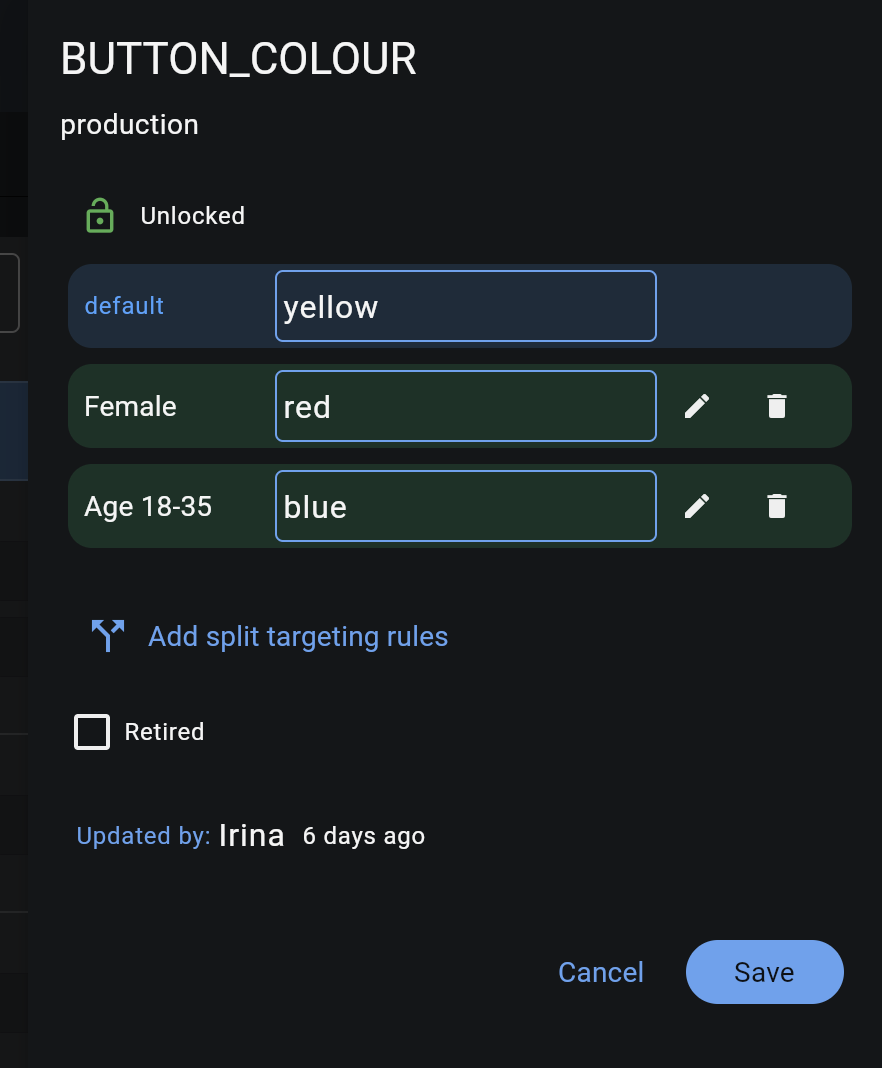Image resolution: width=882 pixels, height=1068 pixels.
Task: Click the branching split-targeting icon
Action: 106,635
